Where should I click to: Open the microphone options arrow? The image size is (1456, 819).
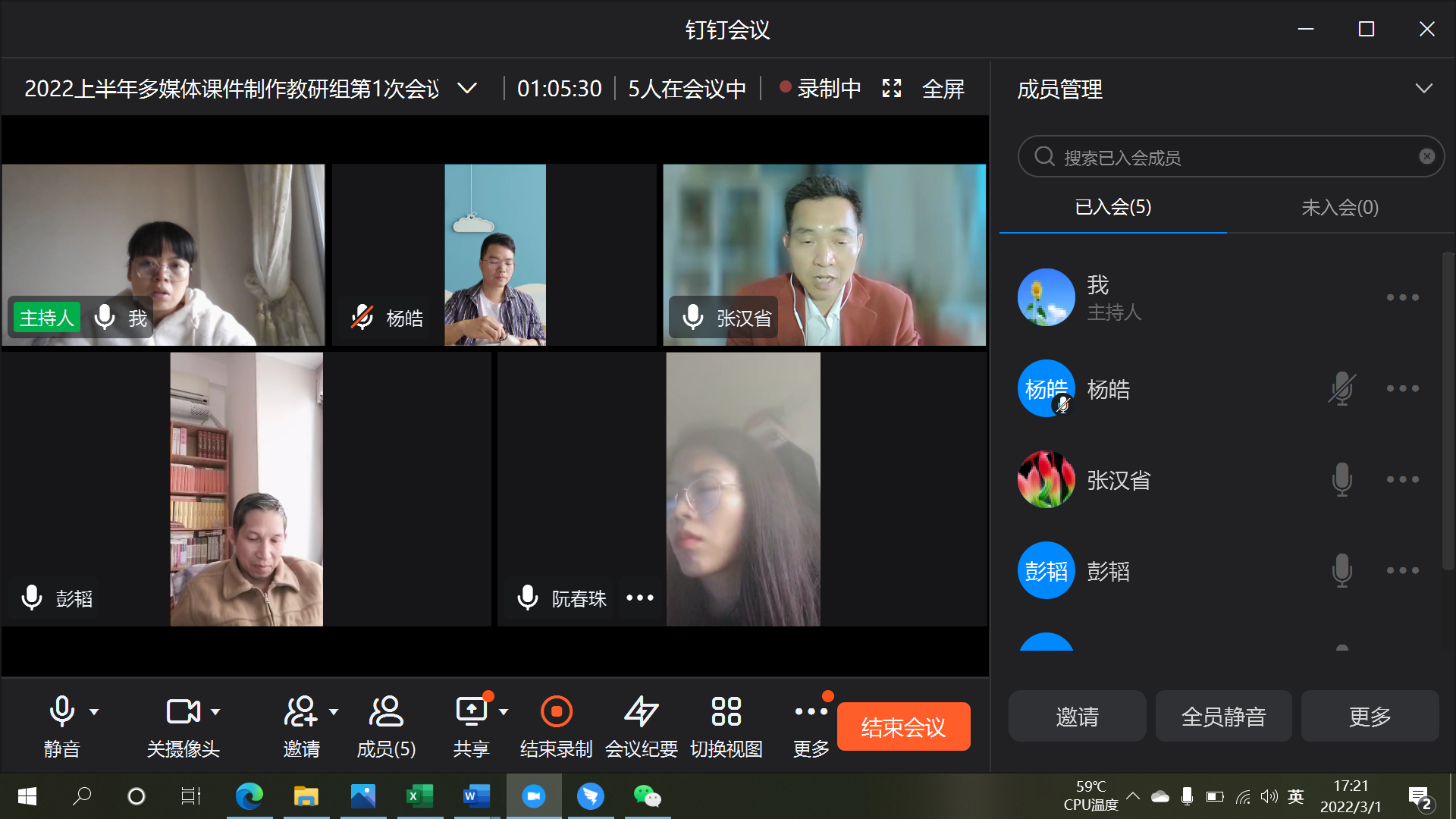94,712
